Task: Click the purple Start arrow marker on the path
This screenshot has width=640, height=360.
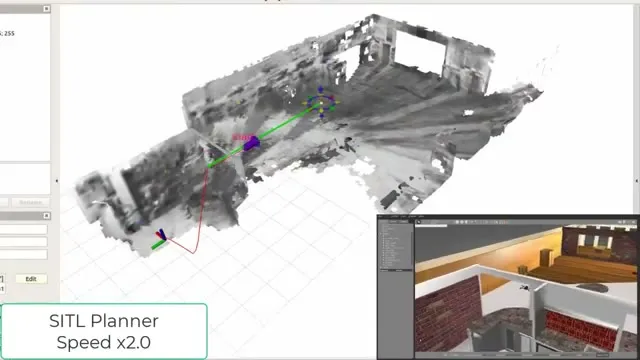Action: [x=251, y=144]
